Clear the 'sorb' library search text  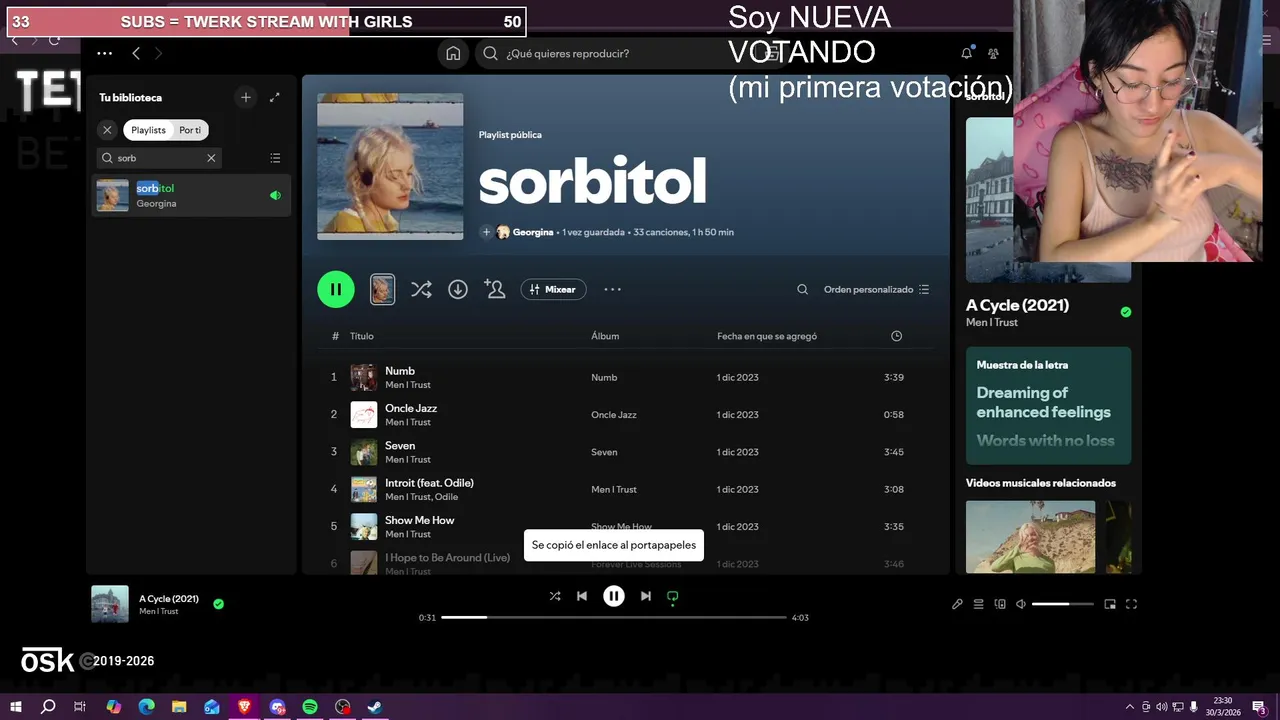click(x=211, y=158)
